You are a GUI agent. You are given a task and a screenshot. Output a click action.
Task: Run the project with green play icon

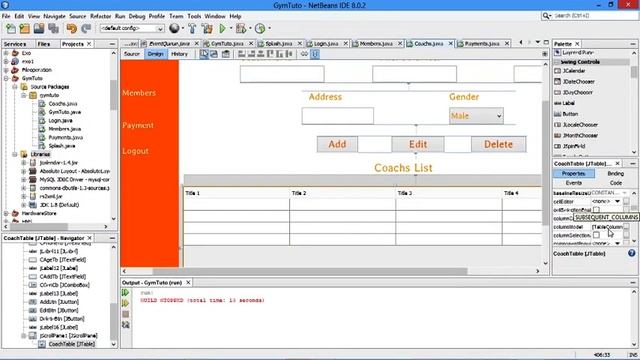[222, 29]
